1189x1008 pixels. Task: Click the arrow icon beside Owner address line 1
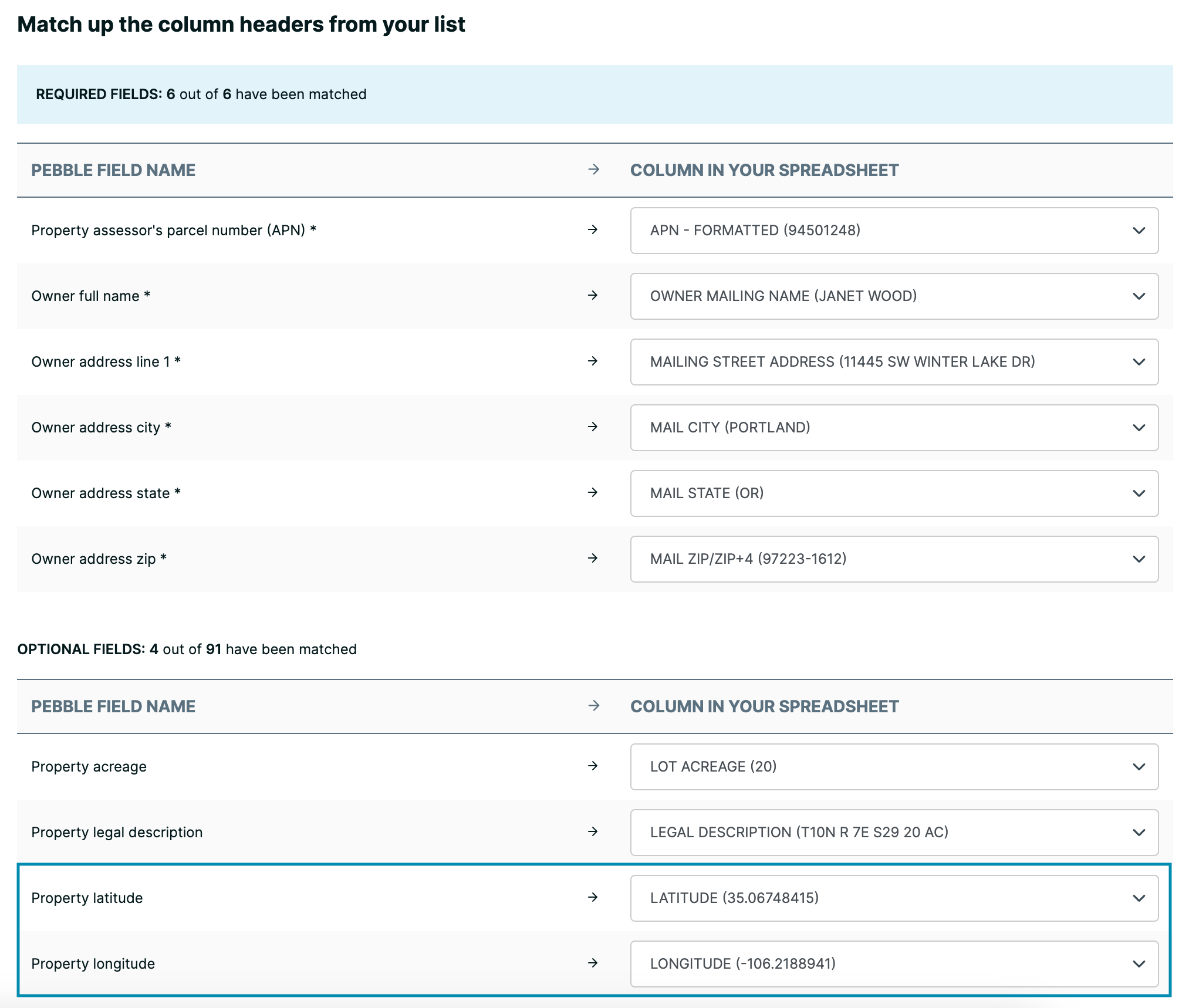pyautogui.click(x=593, y=361)
